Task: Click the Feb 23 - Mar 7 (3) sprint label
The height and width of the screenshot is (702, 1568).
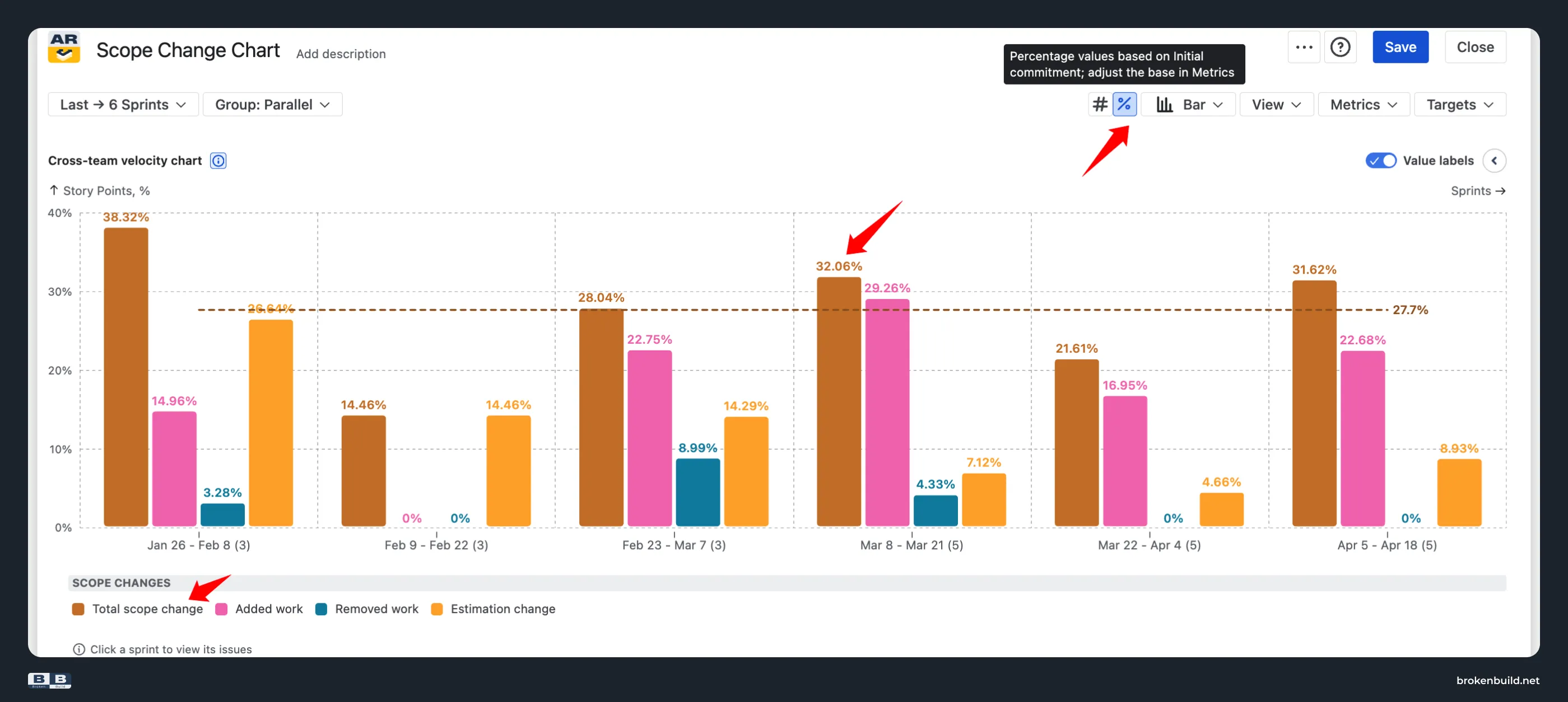Action: (x=674, y=545)
